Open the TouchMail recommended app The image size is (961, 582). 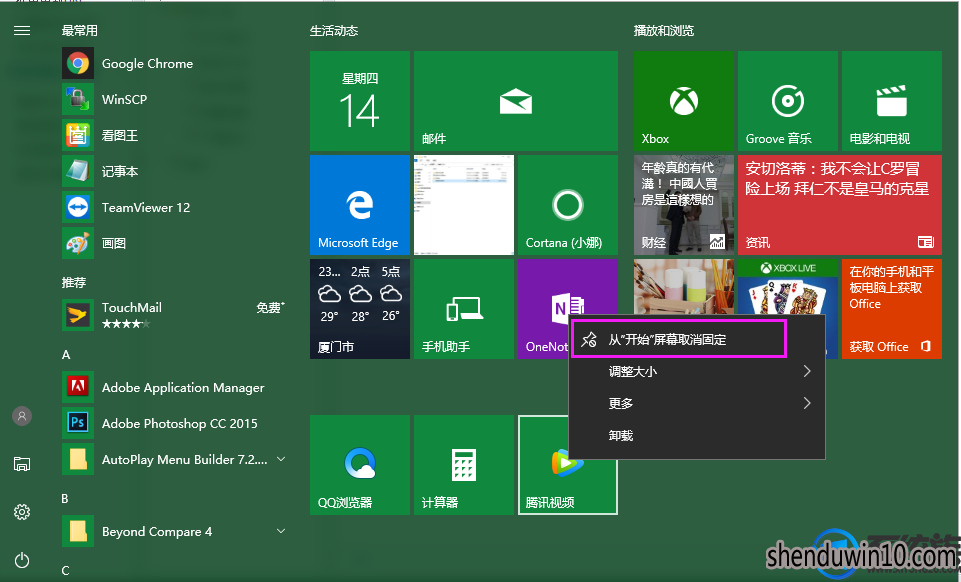pyautogui.click(x=174, y=315)
